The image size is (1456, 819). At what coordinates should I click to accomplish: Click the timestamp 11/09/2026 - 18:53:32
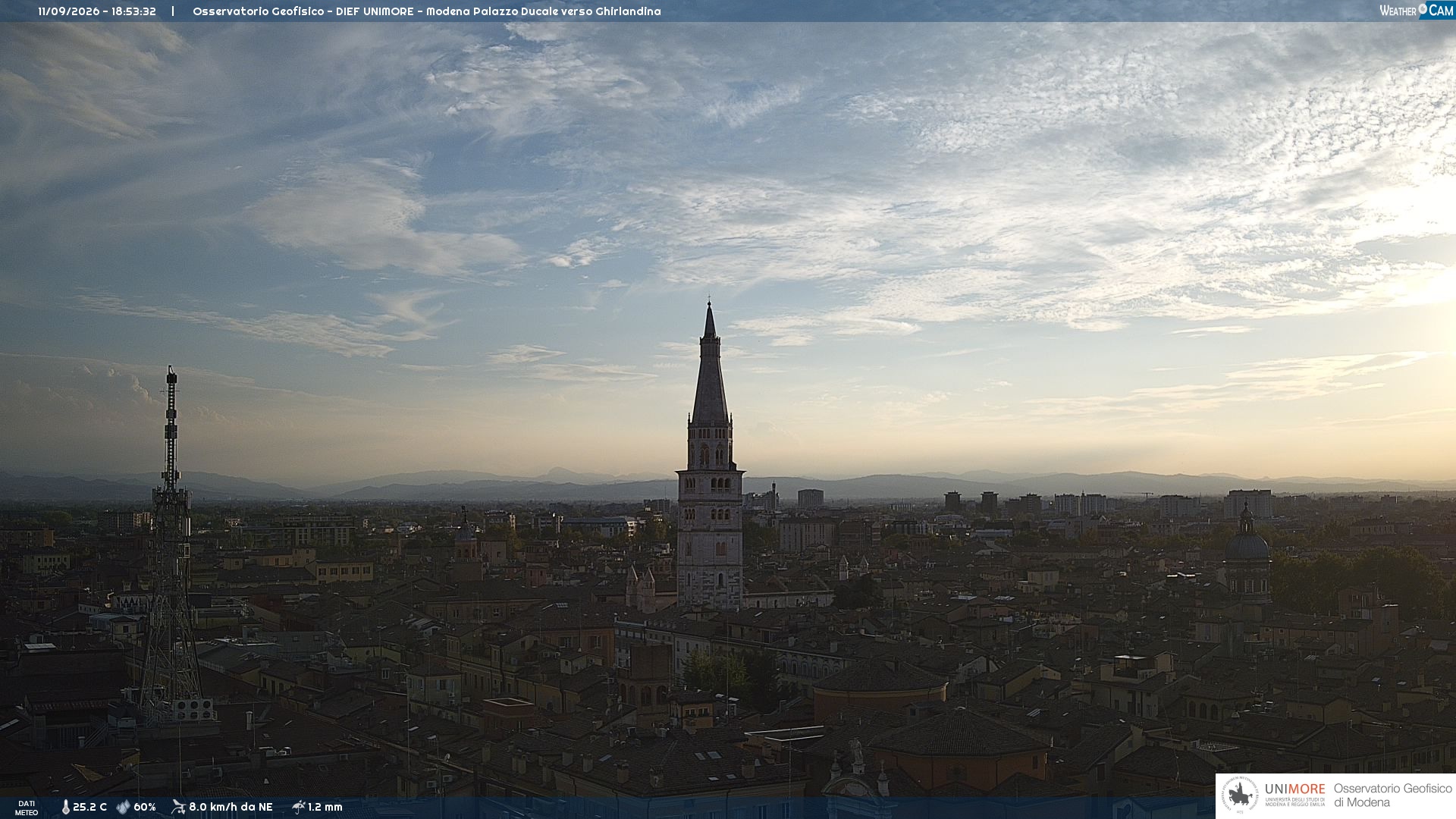coord(97,11)
